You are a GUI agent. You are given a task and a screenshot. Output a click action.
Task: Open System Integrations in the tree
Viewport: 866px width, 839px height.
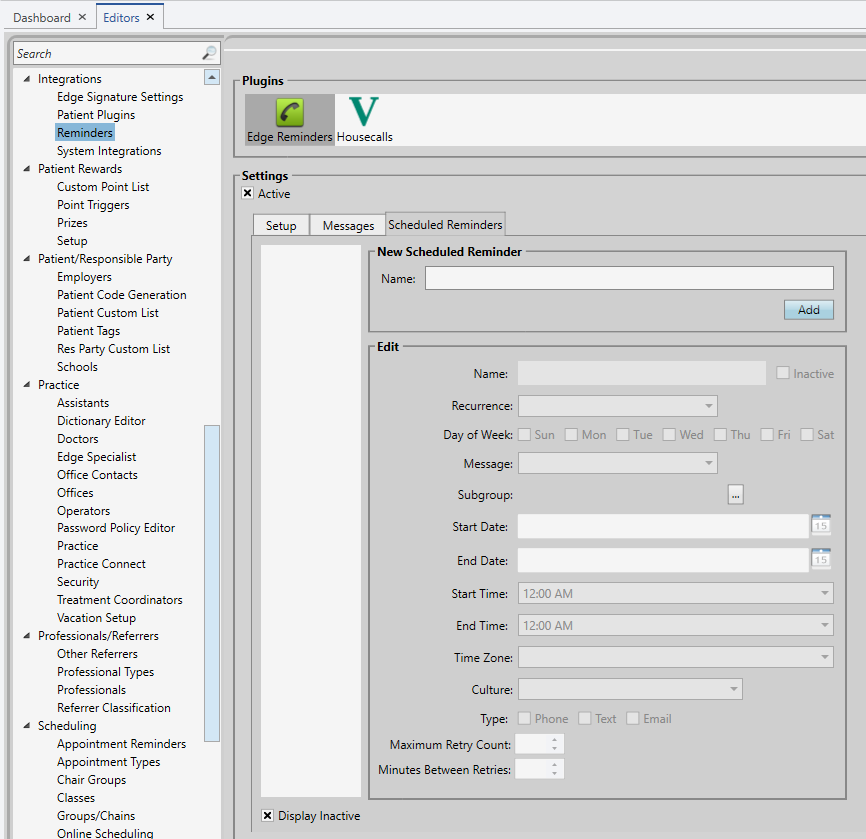pos(109,151)
